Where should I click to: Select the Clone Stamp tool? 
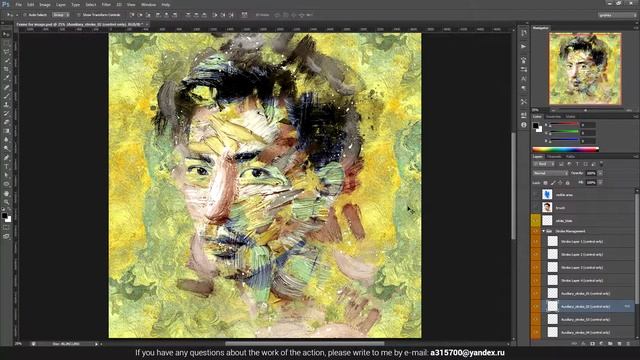pos(6,105)
